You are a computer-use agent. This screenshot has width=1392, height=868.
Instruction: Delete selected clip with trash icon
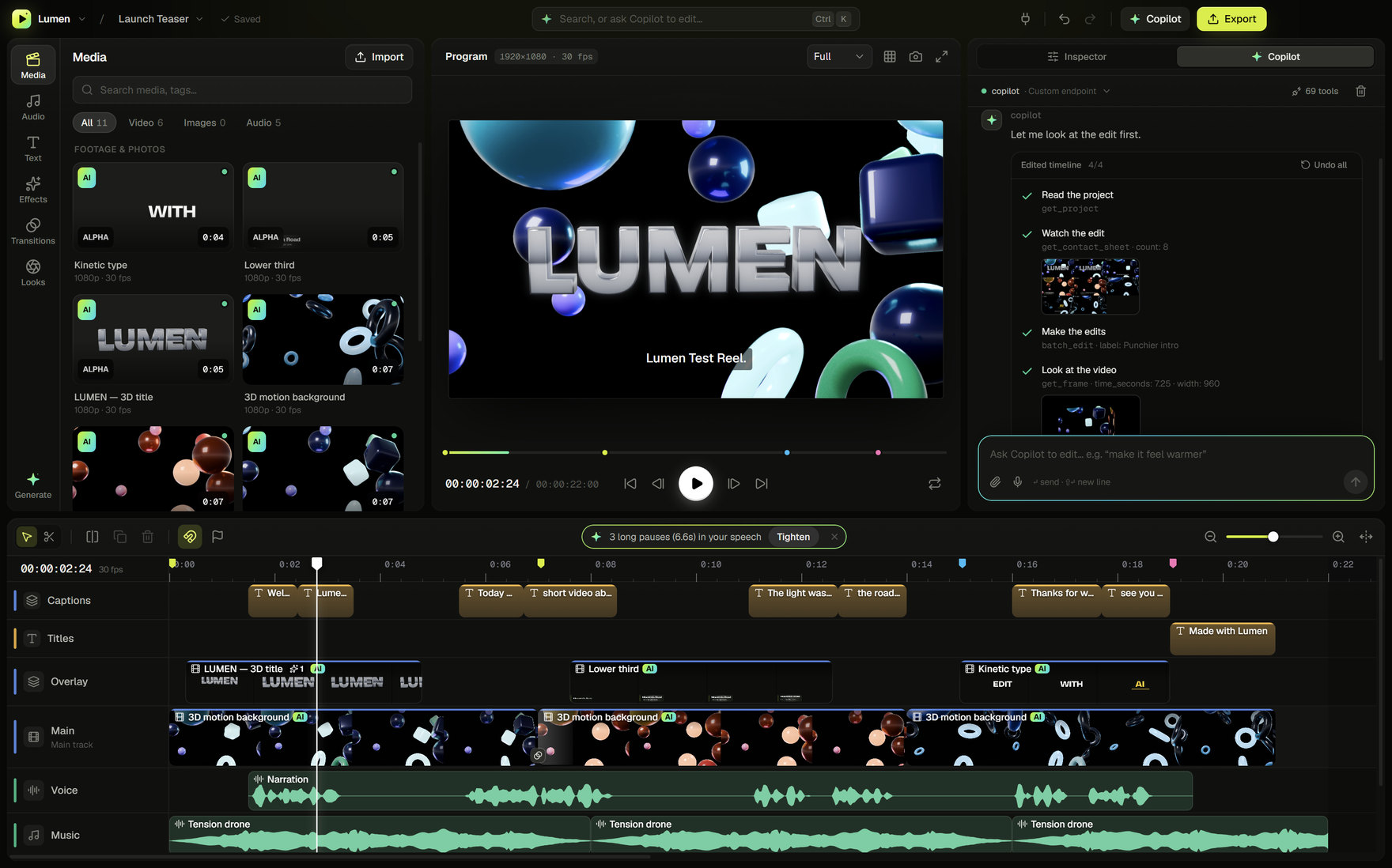tap(148, 537)
